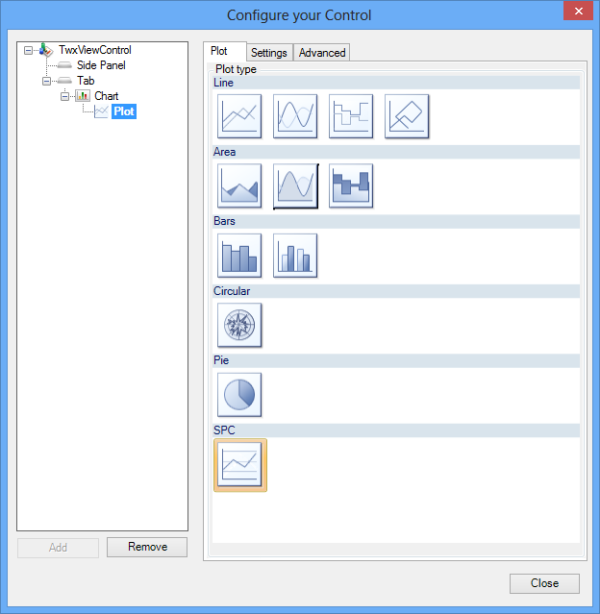Select the Chart tree item
The image size is (600, 614).
[106, 96]
